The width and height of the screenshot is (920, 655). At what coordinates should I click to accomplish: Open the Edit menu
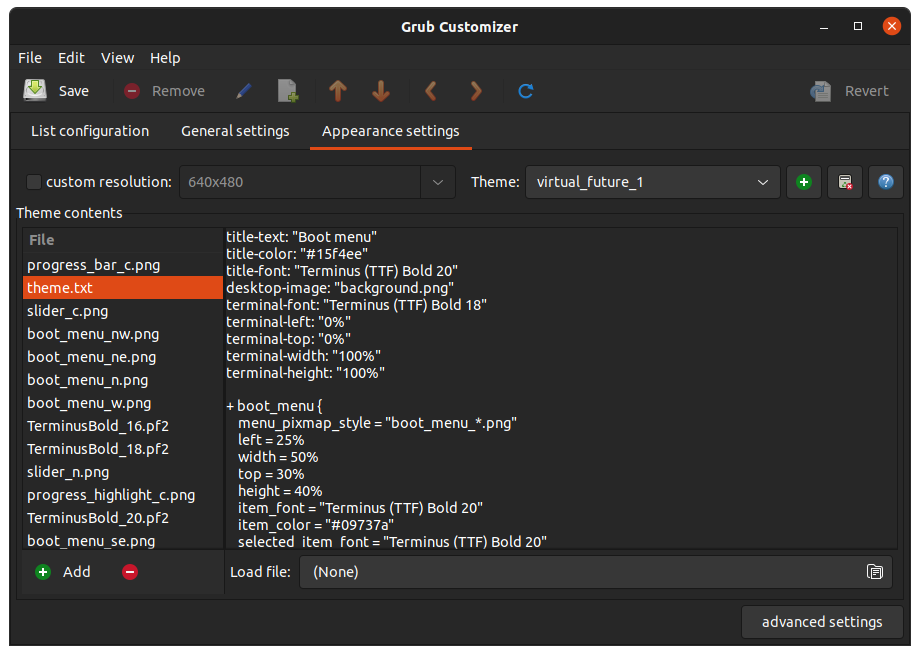[x=71, y=58]
